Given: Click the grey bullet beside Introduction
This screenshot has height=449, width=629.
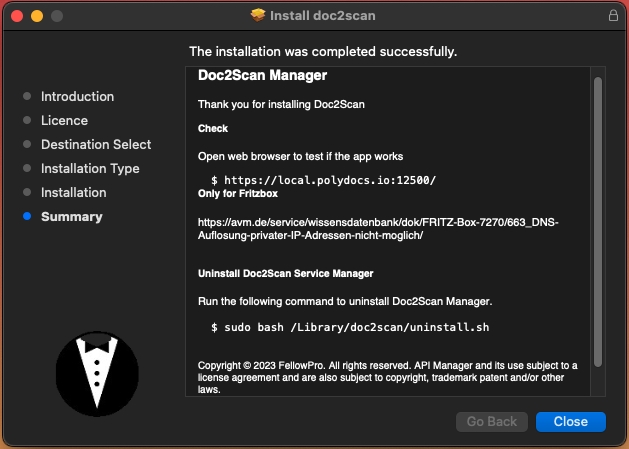Looking at the screenshot, I should tap(27, 97).
